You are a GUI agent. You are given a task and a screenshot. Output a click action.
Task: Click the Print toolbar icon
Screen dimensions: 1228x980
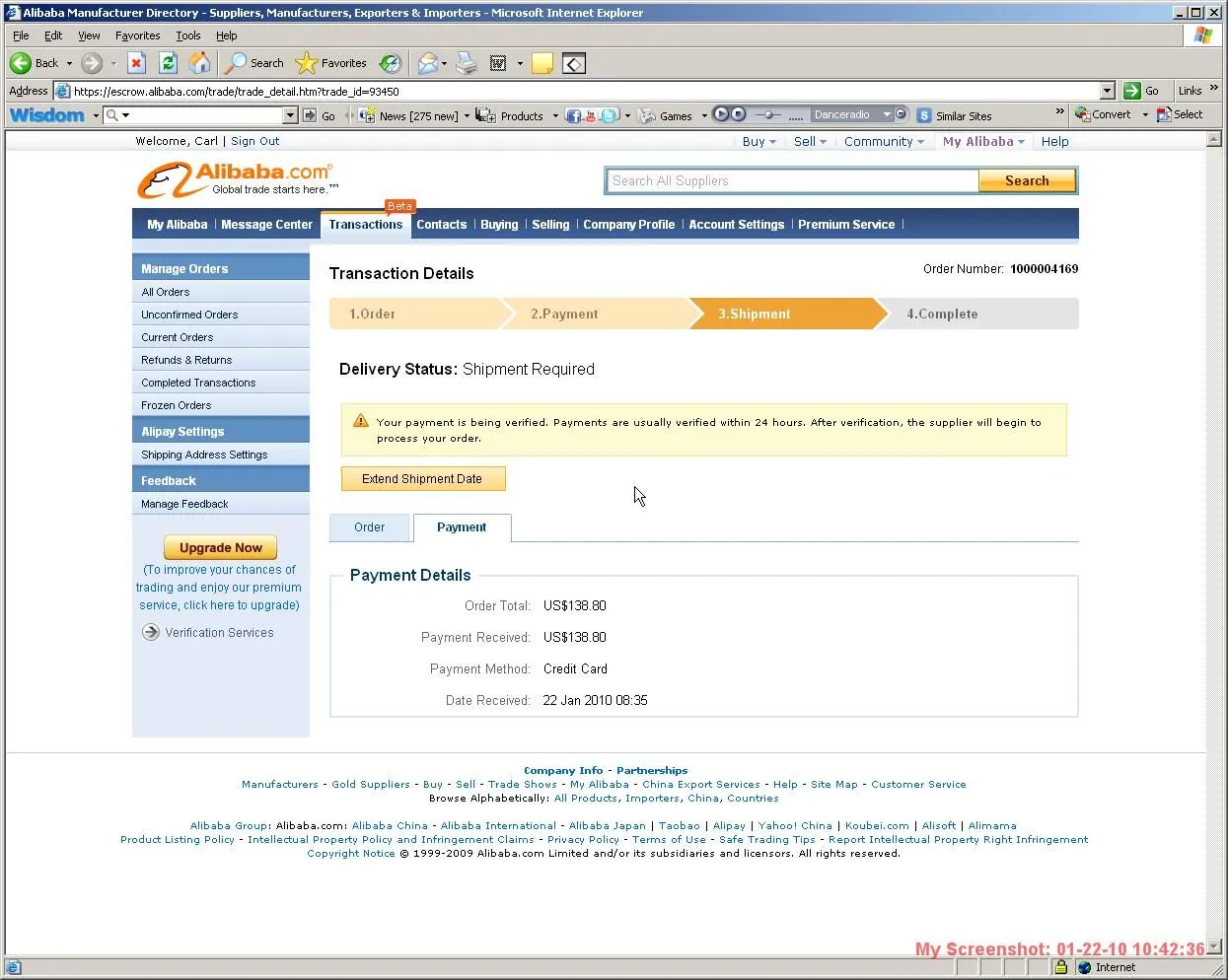point(467,63)
